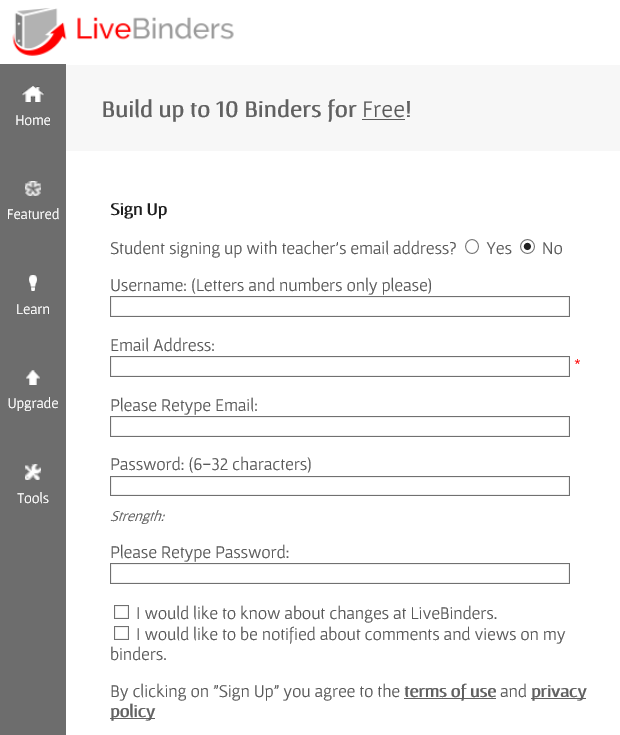Enable notifications about comments and views
The image size is (620, 735).
pos(121,633)
